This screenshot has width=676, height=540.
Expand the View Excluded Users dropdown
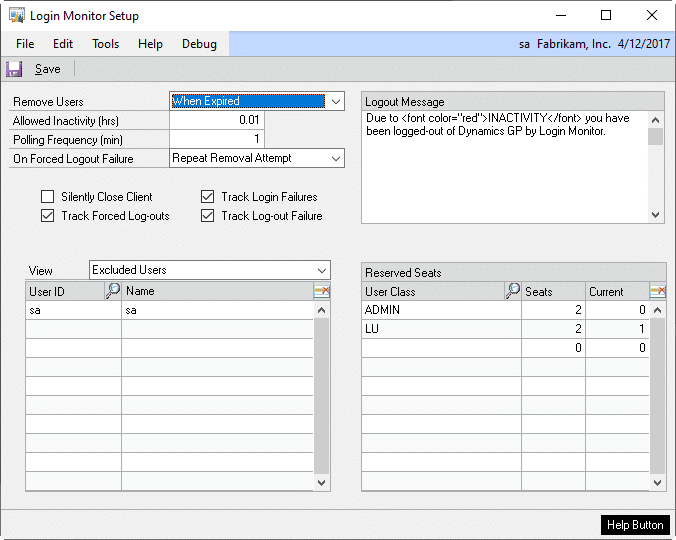tap(321, 270)
